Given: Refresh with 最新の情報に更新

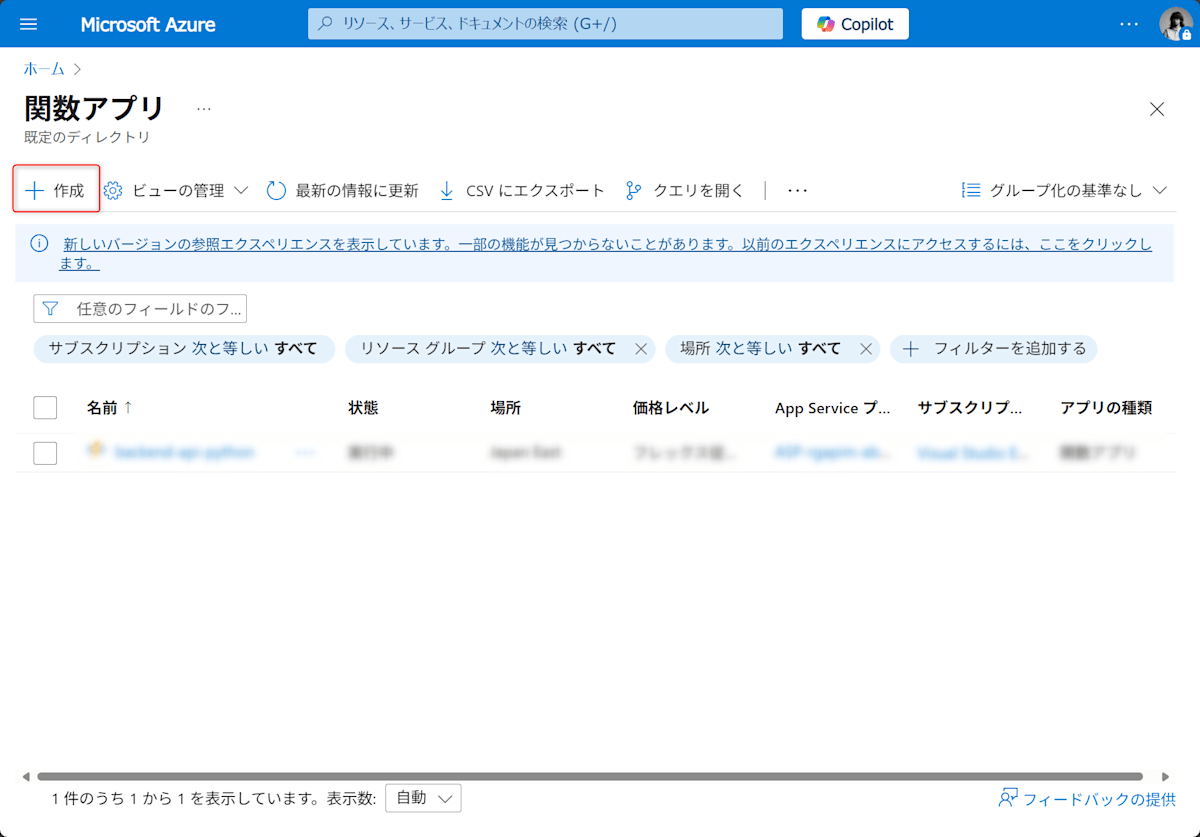Looking at the screenshot, I should pos(343,190).
